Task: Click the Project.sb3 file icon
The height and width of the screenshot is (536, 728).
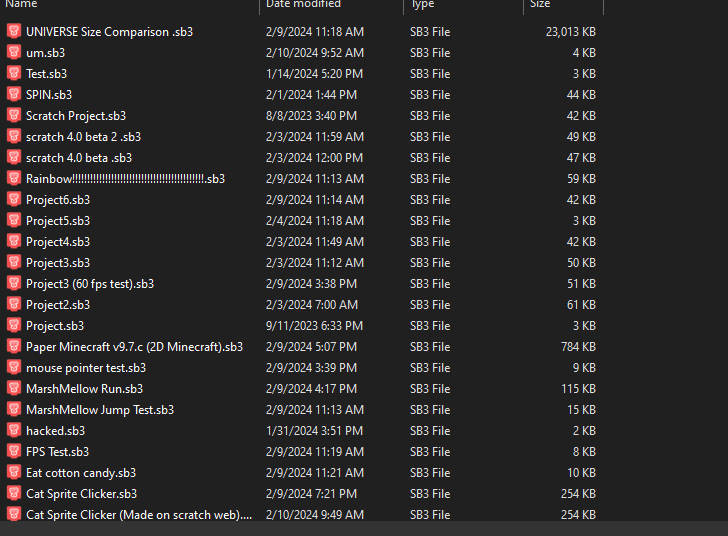Action: pos(14,325)
